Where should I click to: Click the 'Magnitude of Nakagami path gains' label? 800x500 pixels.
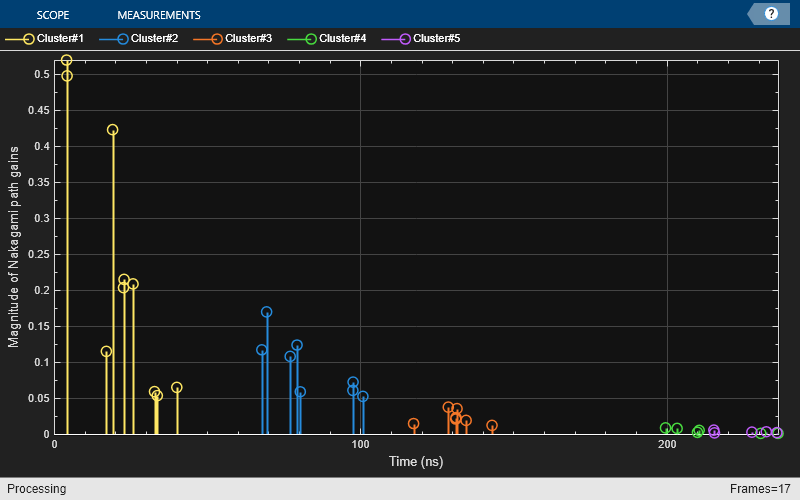tap(13, 247)
